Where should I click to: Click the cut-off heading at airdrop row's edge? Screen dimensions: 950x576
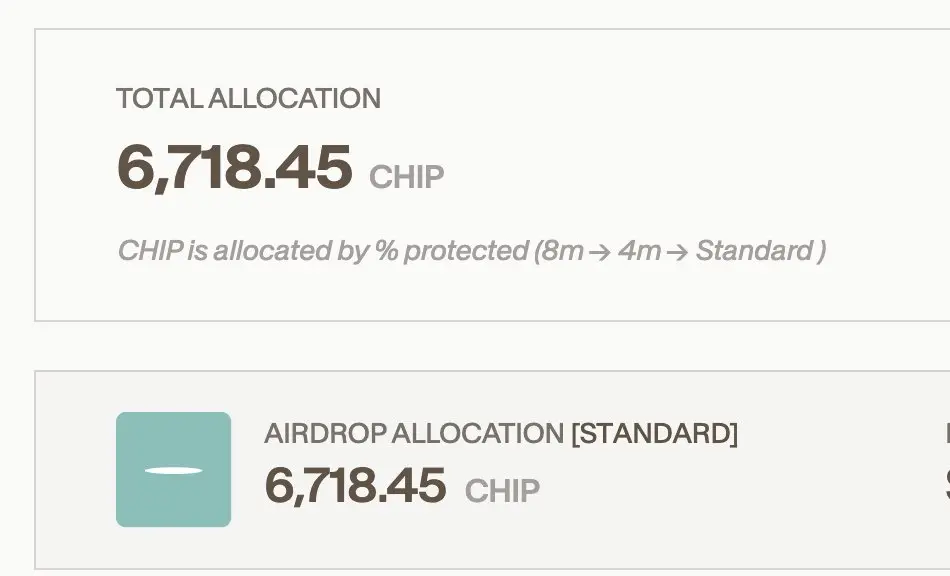click(x=947, y=434)
